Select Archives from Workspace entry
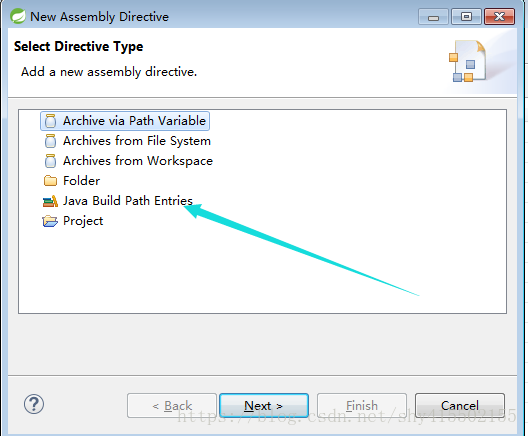The width and height of the screenshot is (528, 436). [128, 161]
